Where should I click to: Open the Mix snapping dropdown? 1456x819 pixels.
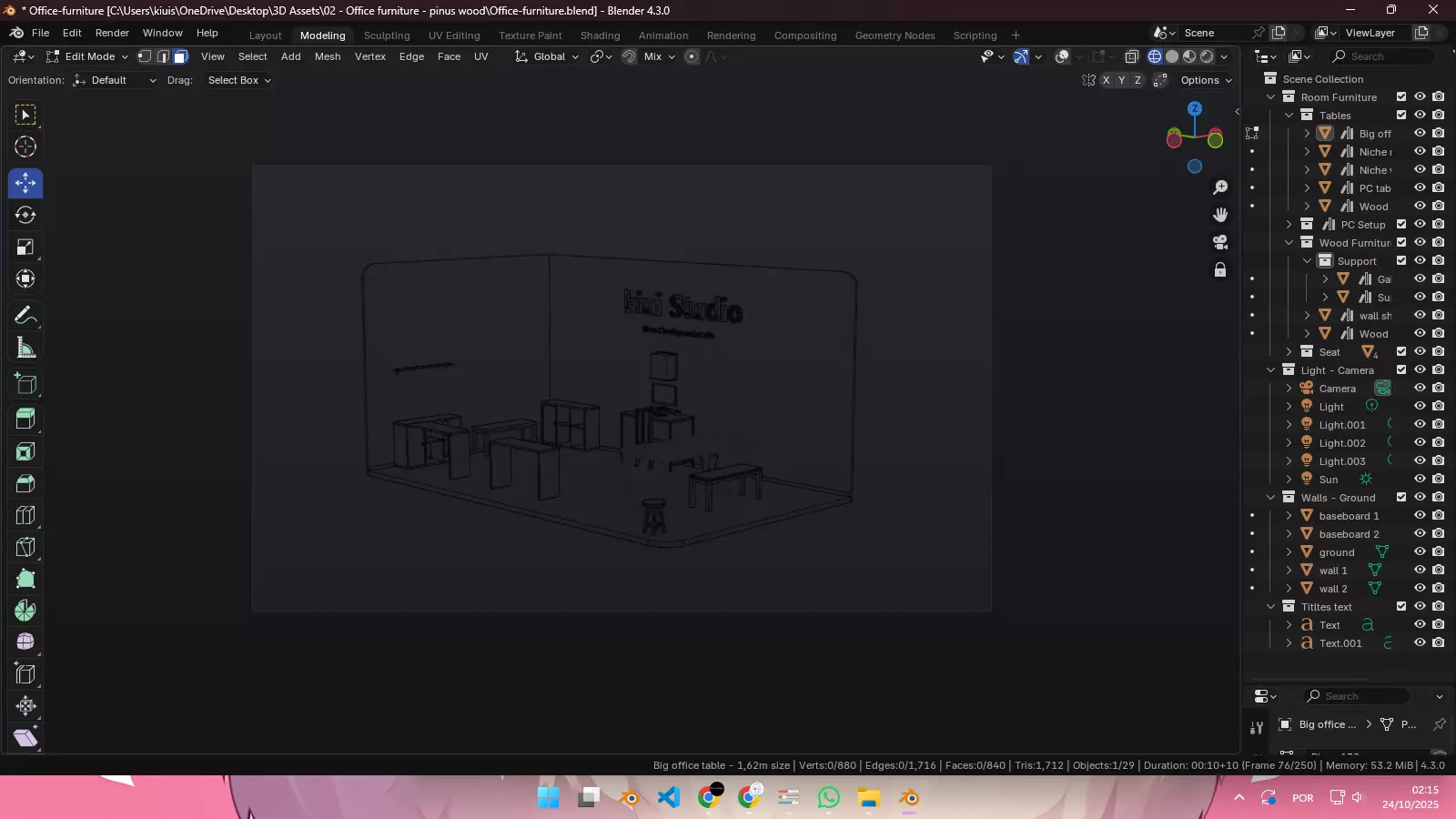pyautogui.click(x=659, y=56)
